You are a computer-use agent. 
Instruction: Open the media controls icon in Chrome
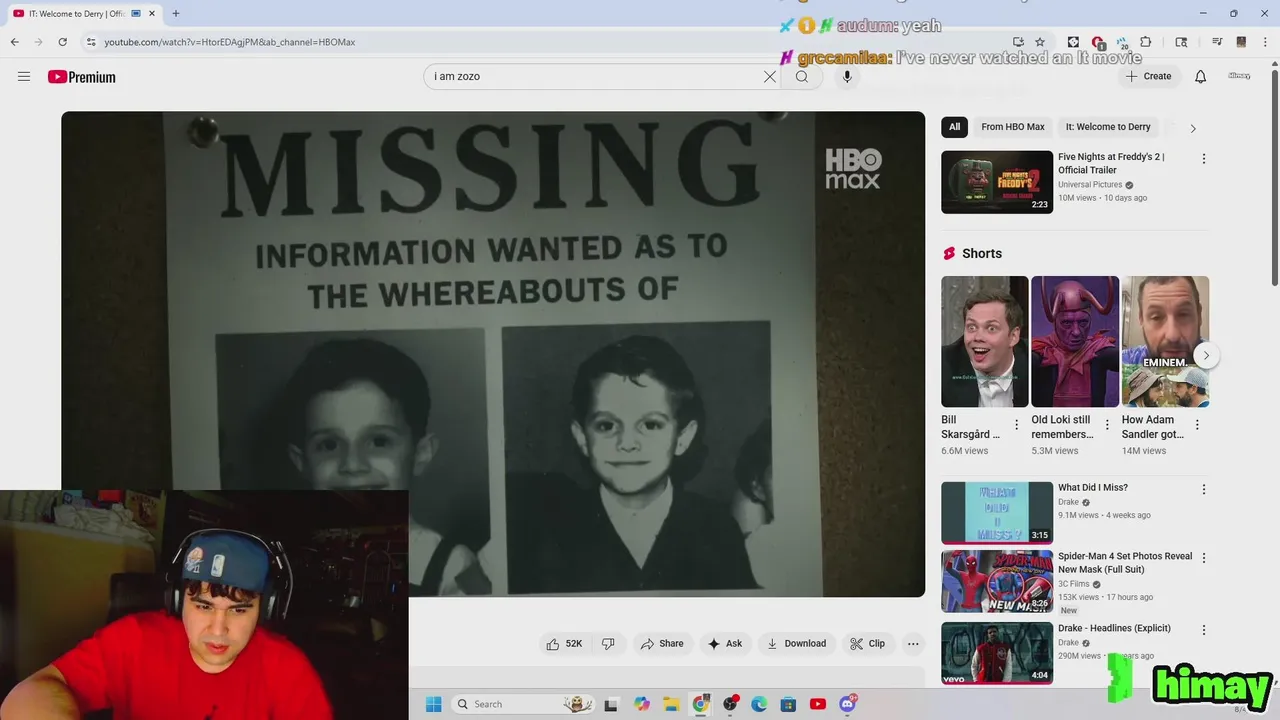coord(1217,42)
